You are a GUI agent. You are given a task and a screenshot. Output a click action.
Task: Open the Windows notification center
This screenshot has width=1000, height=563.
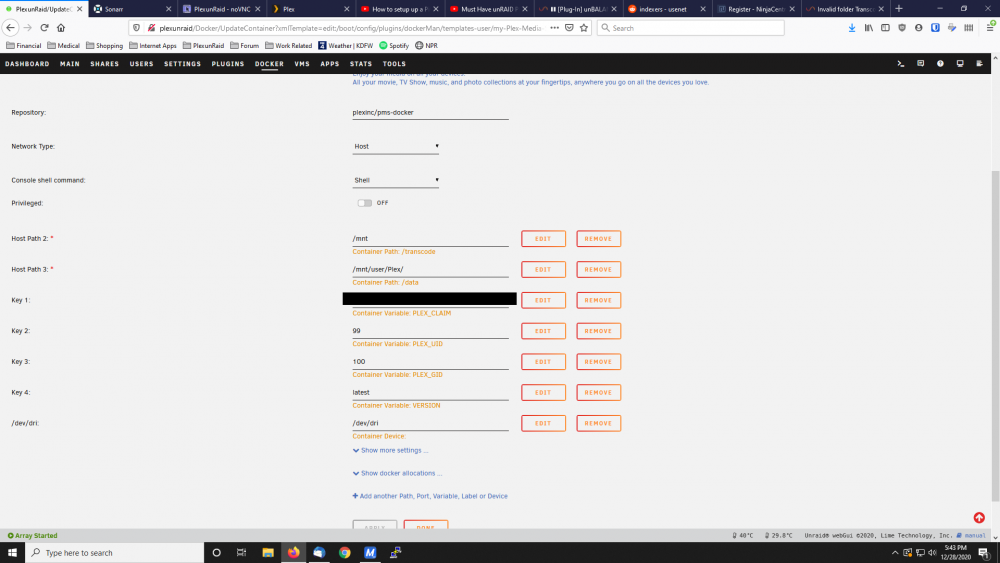983,553
